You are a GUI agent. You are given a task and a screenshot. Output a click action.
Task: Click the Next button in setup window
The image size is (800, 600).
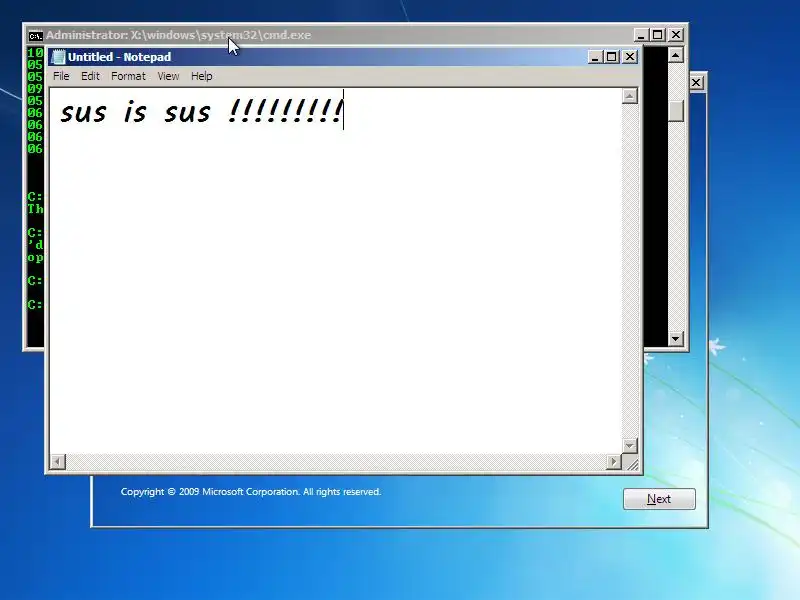659,498
